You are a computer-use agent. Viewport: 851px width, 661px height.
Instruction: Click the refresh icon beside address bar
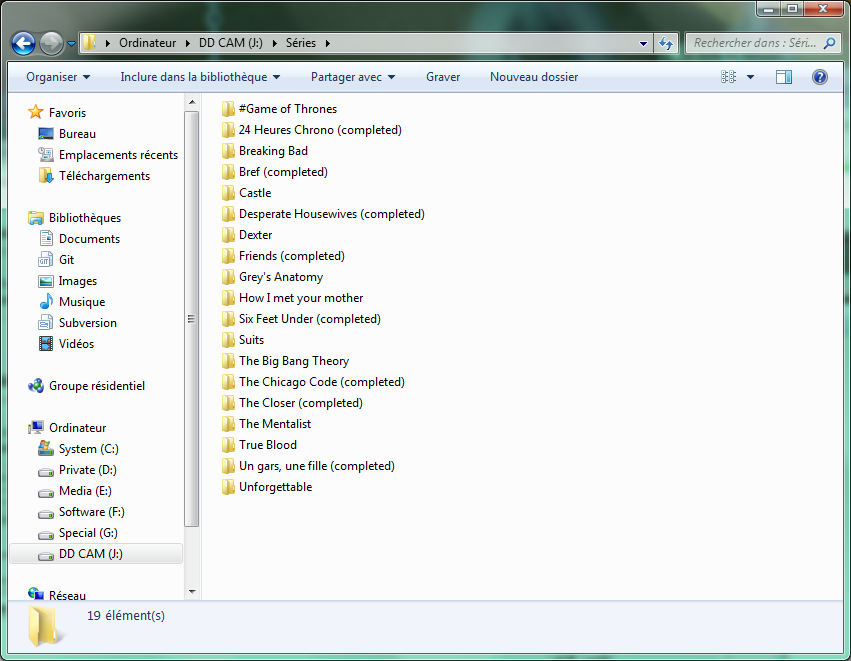click(x=667, y=43)
